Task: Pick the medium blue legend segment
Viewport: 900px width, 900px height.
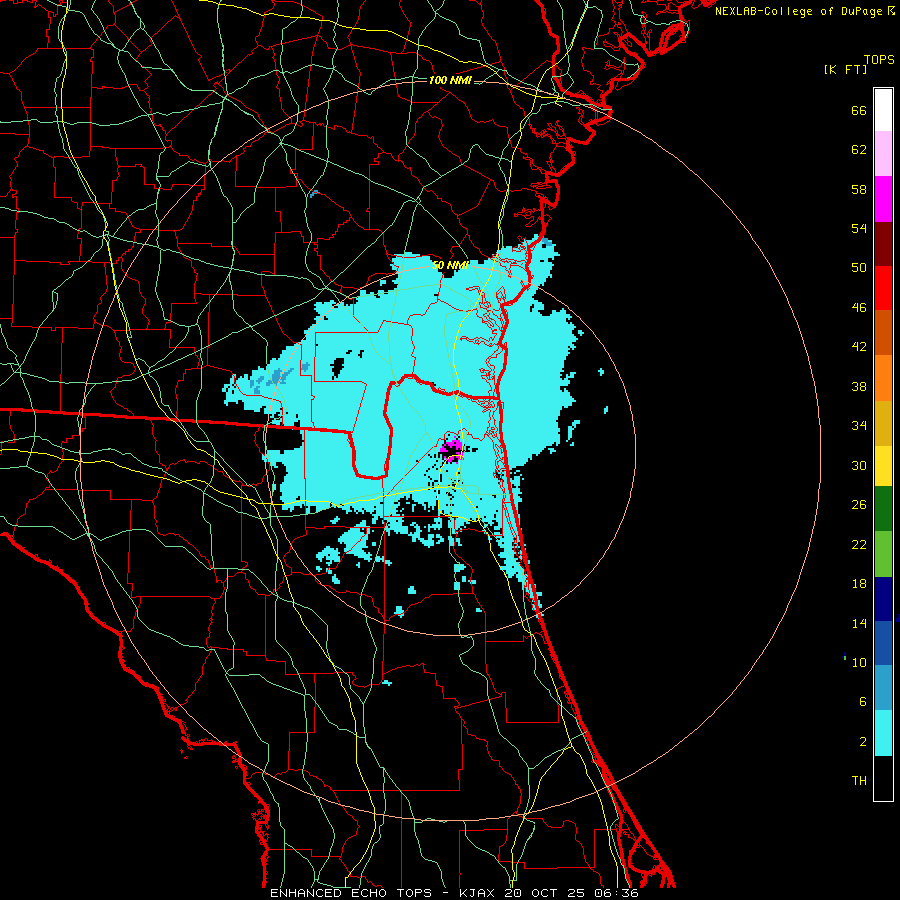Action: click(883, 643)
